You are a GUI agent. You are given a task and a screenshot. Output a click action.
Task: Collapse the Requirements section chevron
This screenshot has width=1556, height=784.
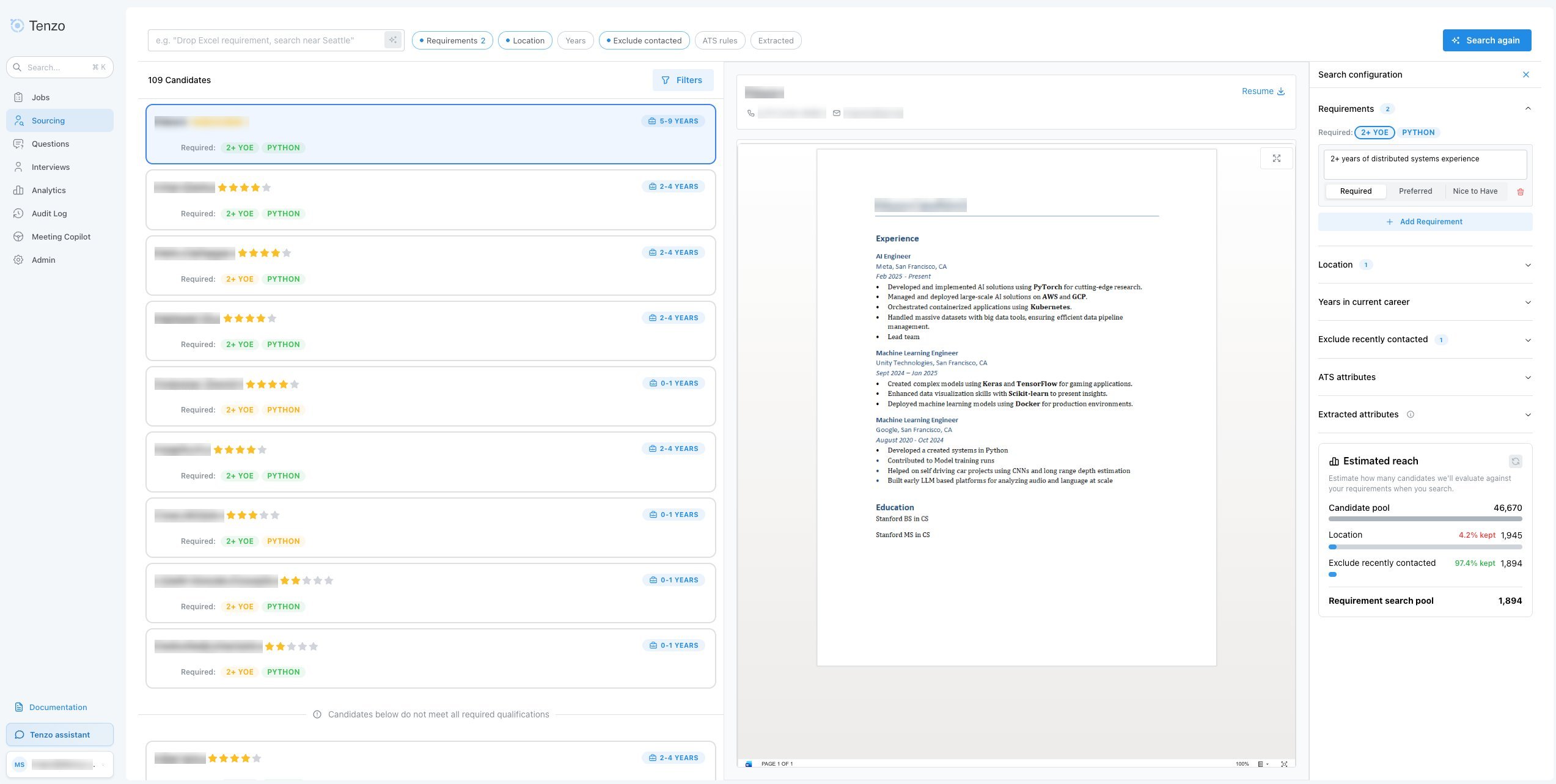coord(1528,109)
